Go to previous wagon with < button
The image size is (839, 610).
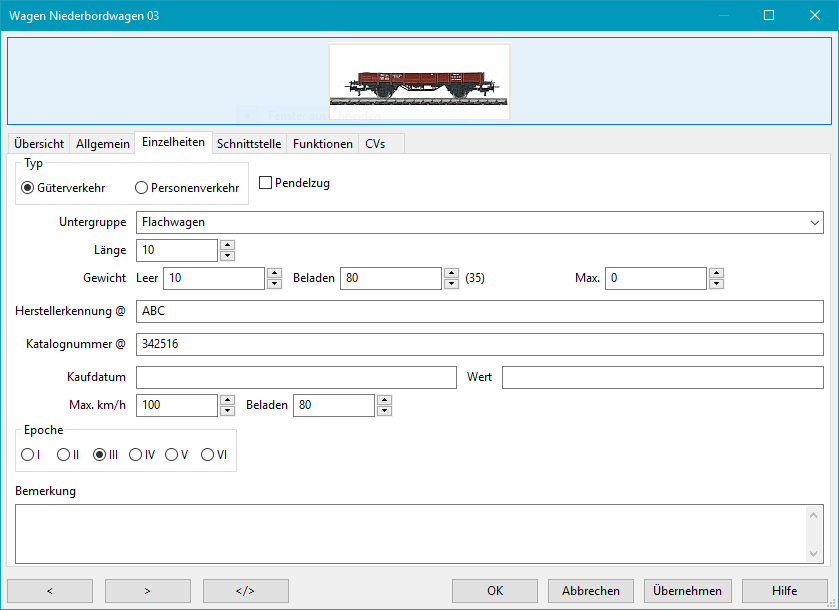click(49, 590)
